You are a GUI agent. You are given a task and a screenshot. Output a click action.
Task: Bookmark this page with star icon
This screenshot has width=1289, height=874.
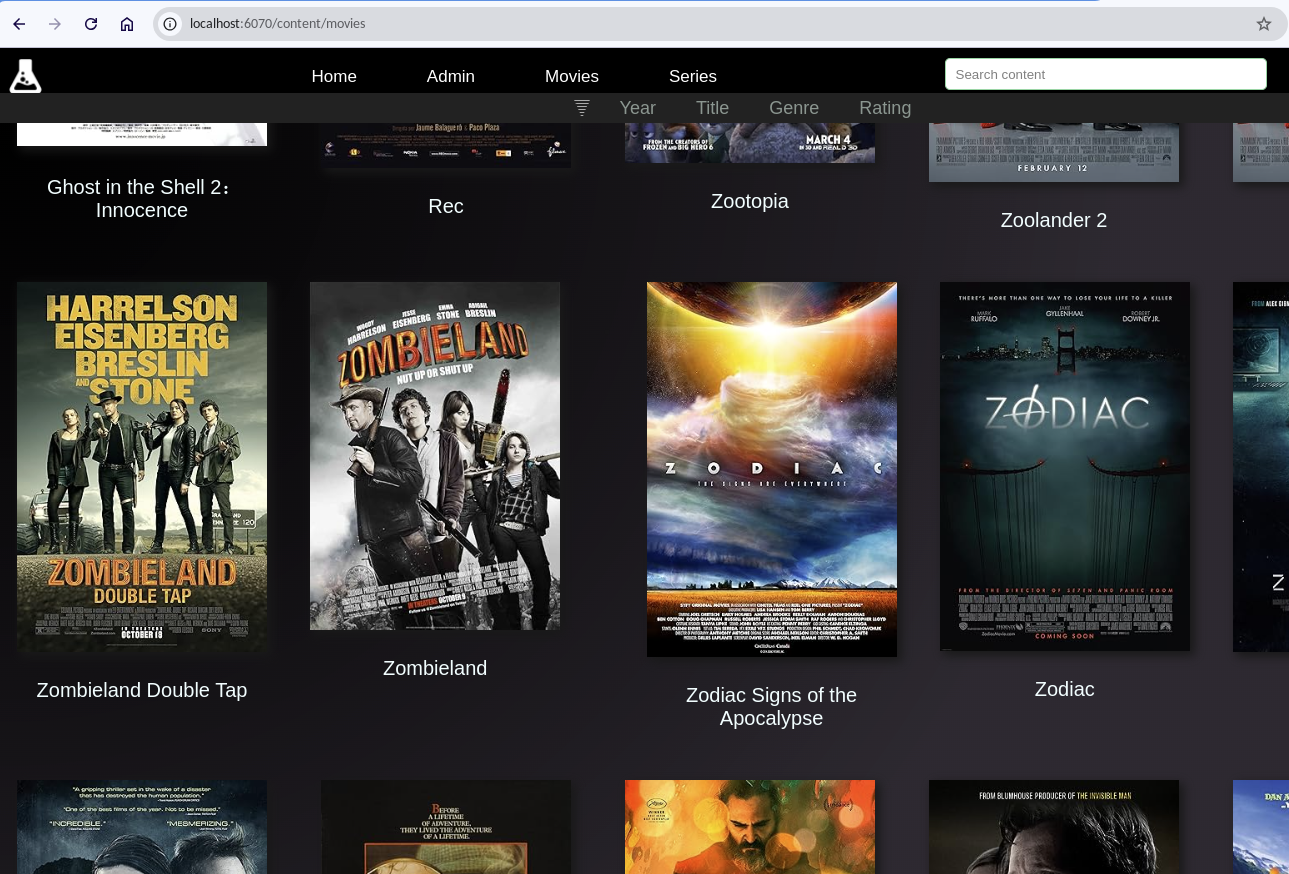1264,24
